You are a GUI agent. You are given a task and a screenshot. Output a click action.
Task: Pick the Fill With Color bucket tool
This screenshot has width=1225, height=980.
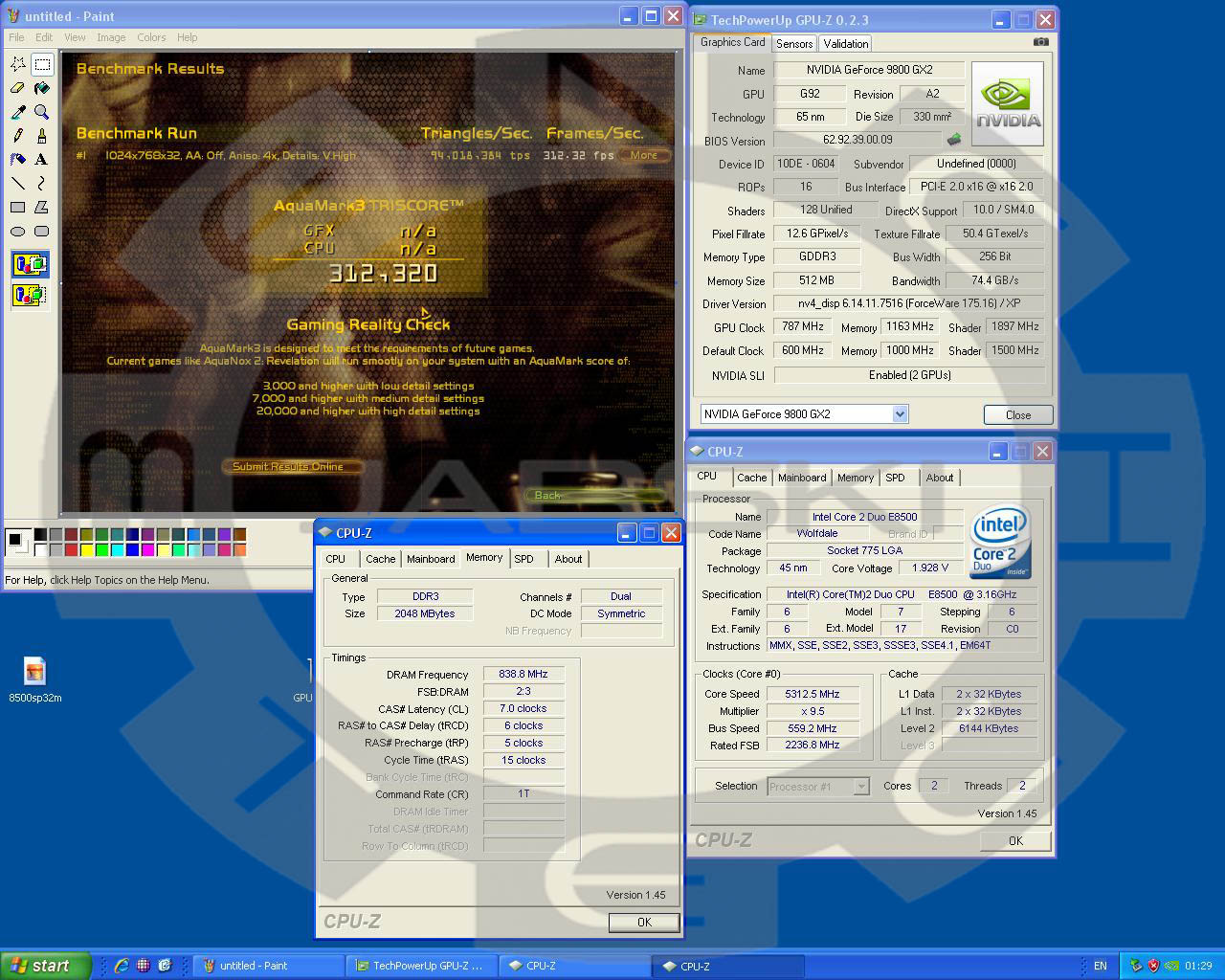[42, 88]
